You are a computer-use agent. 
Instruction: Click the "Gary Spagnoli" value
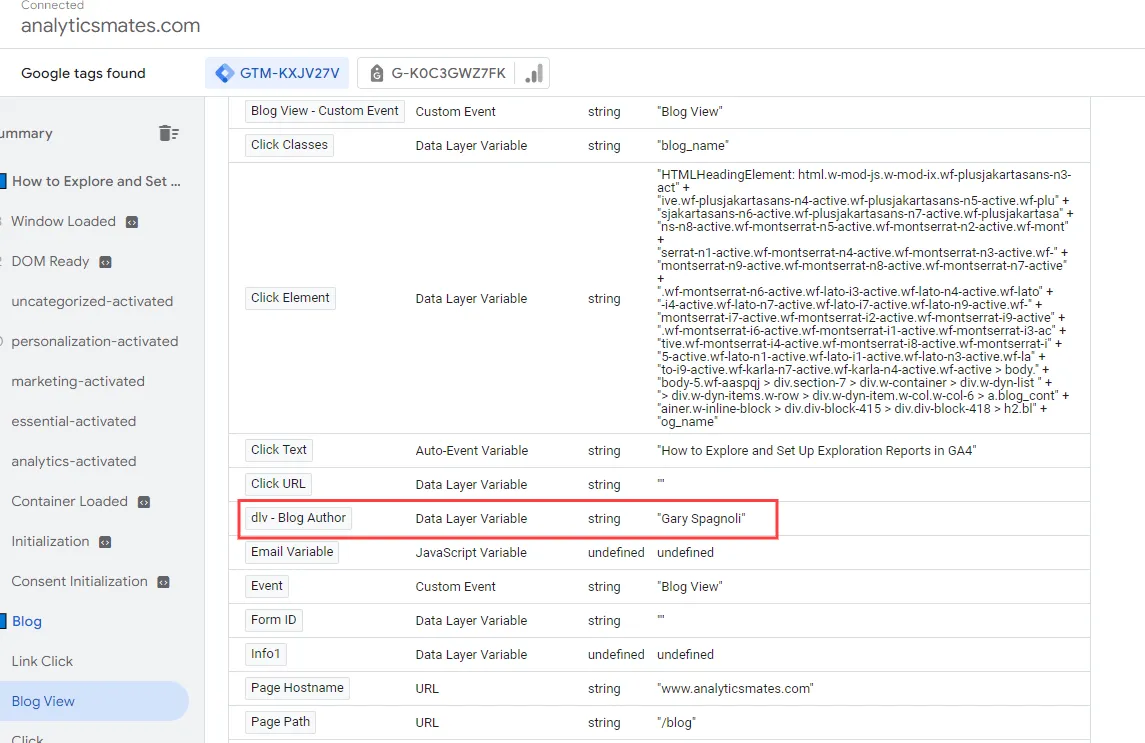point(701,519)
